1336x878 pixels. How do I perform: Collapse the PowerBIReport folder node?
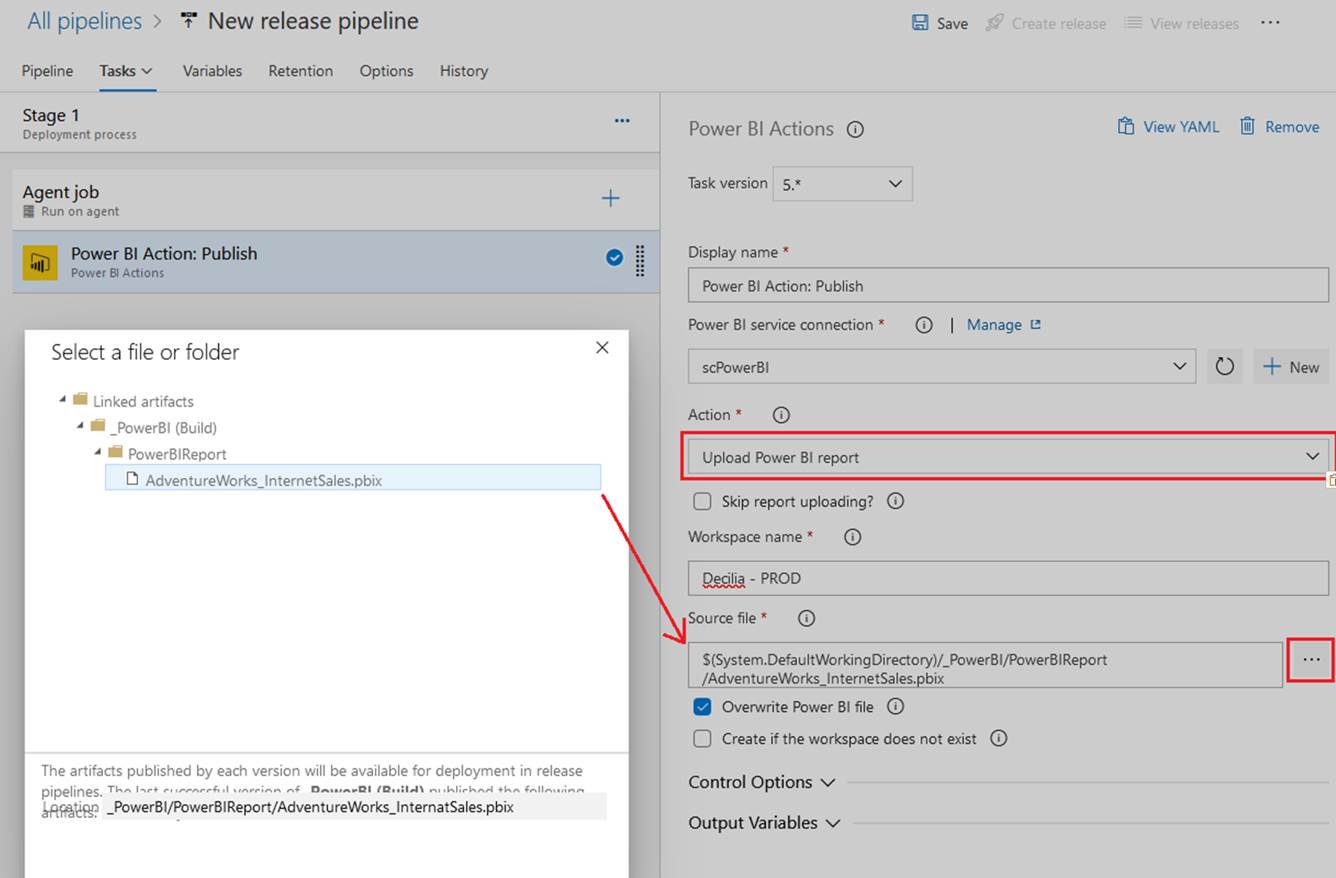[99, 452]
